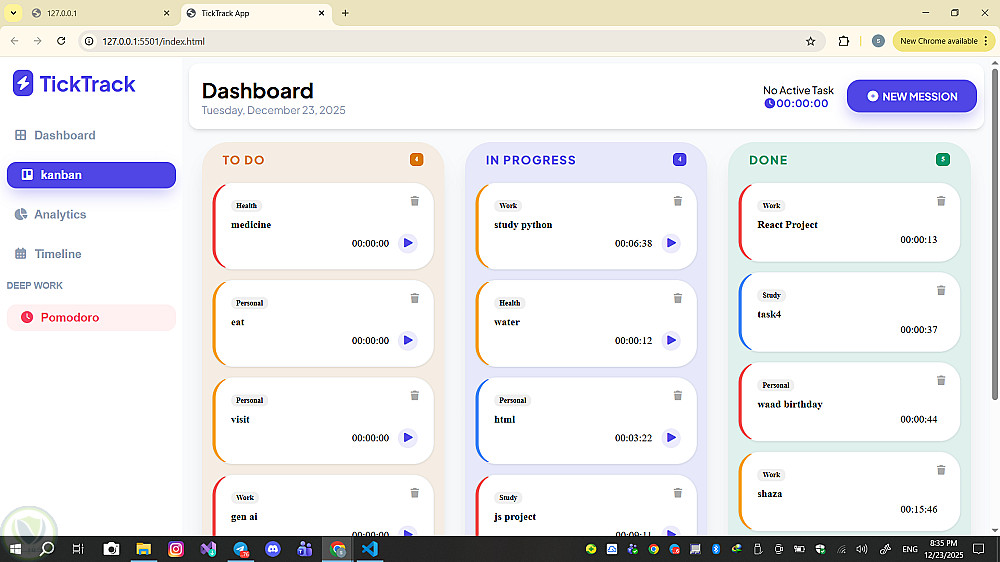Open Windows Start menu

tap(15, 549)
